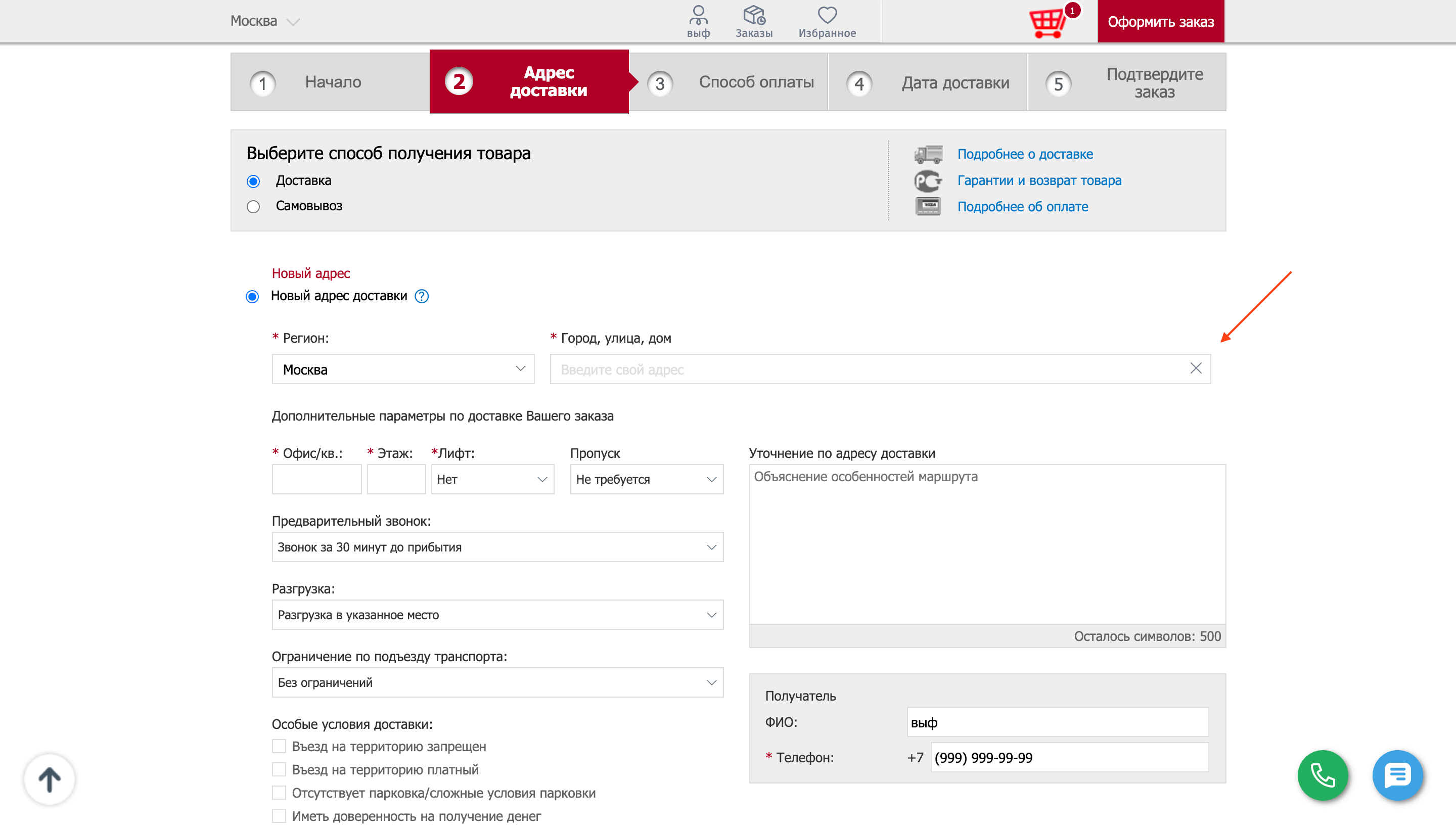Check Отсутствует парковка/сложные условия парковки
The height and width of the screenshot is (829, 1456).
click(x=279, y=793)
